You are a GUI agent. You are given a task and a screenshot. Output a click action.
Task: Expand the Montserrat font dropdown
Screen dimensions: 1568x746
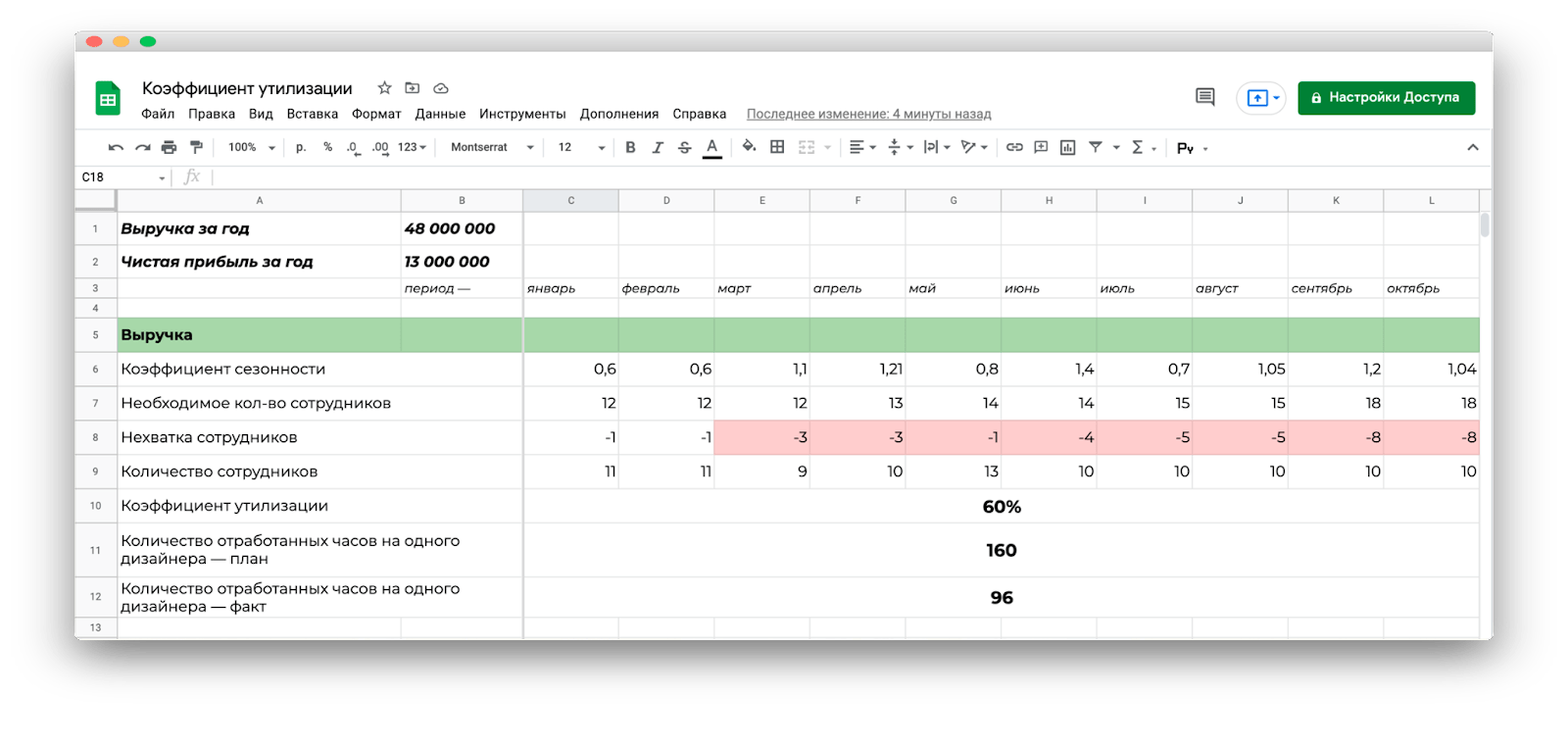point(492,148)
